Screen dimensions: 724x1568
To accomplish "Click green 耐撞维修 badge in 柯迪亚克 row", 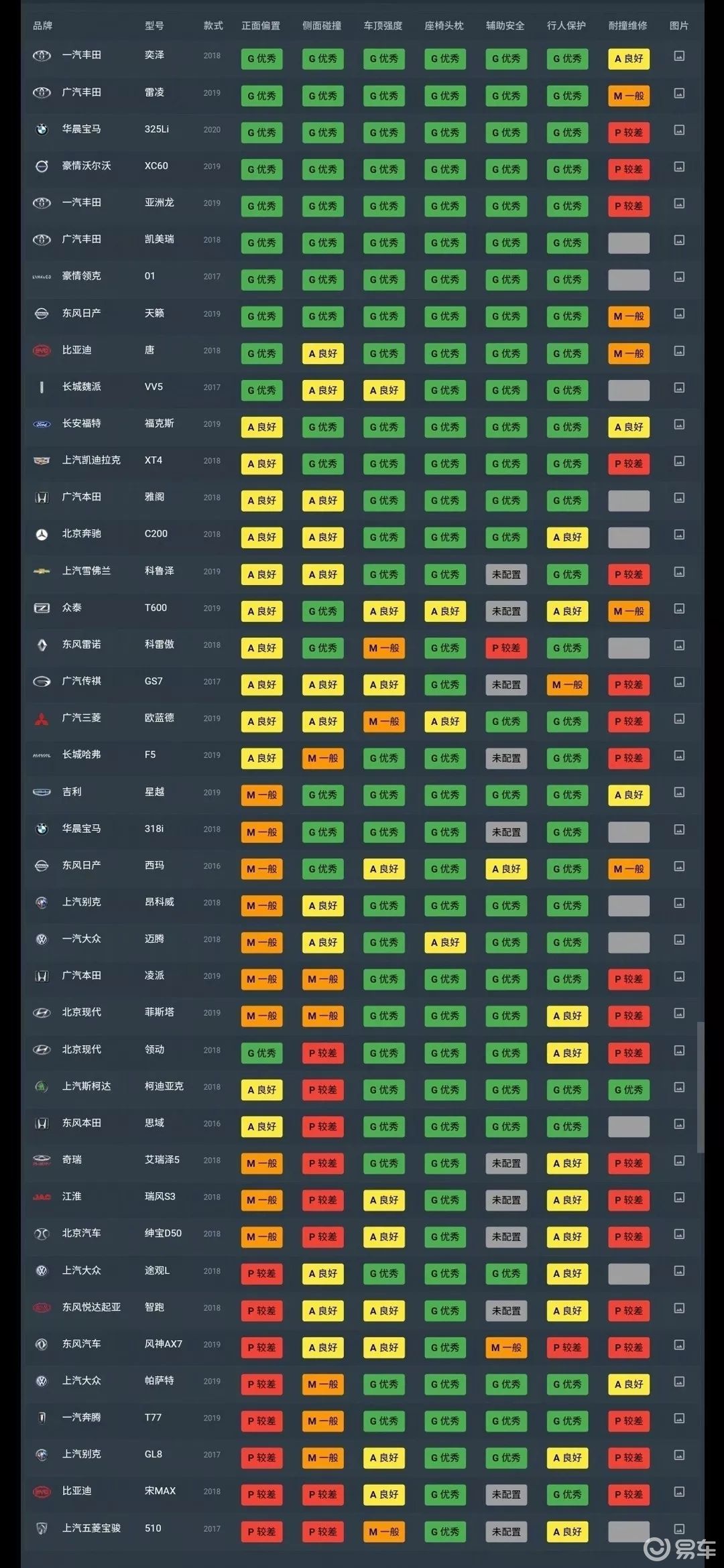I will [628, 1090].
